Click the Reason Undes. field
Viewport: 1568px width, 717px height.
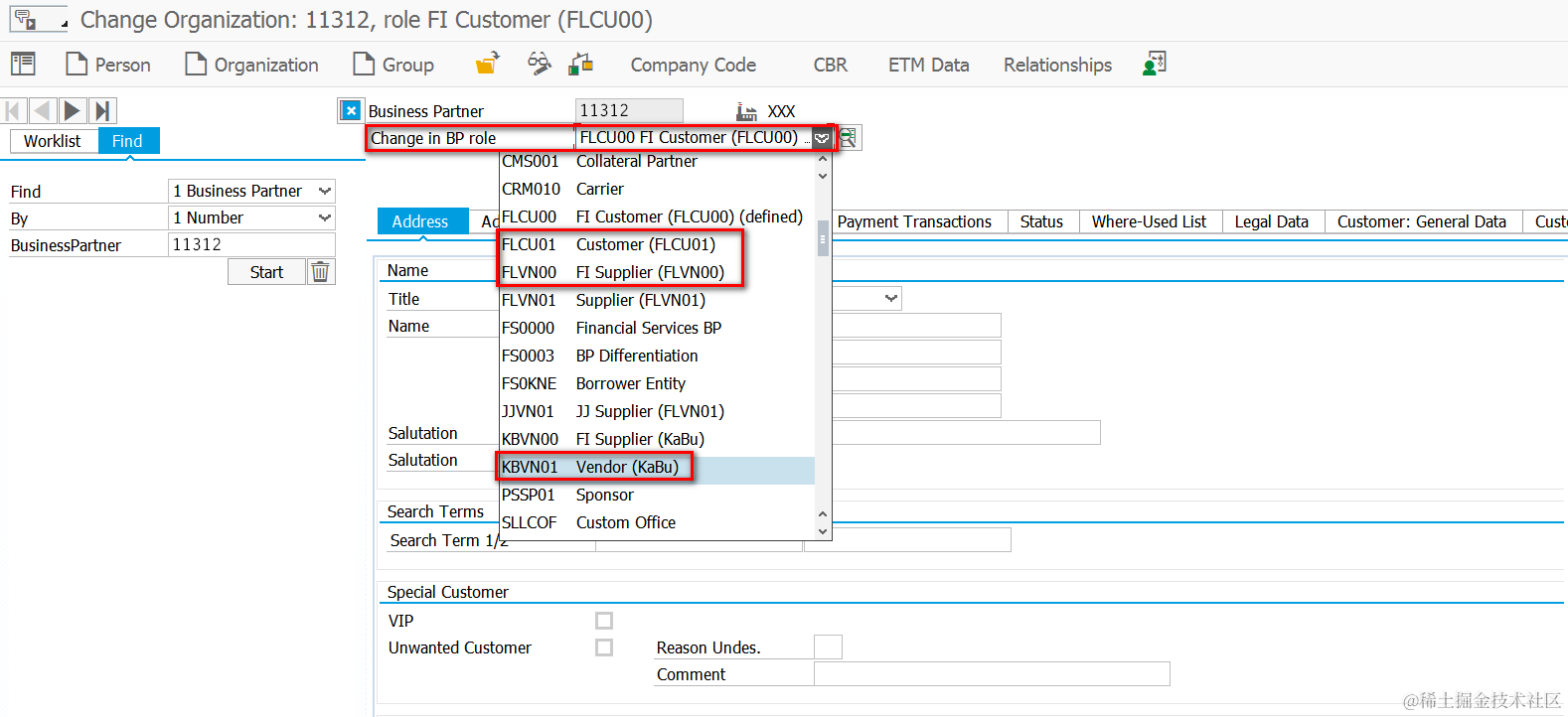click(x=828, y=647)
